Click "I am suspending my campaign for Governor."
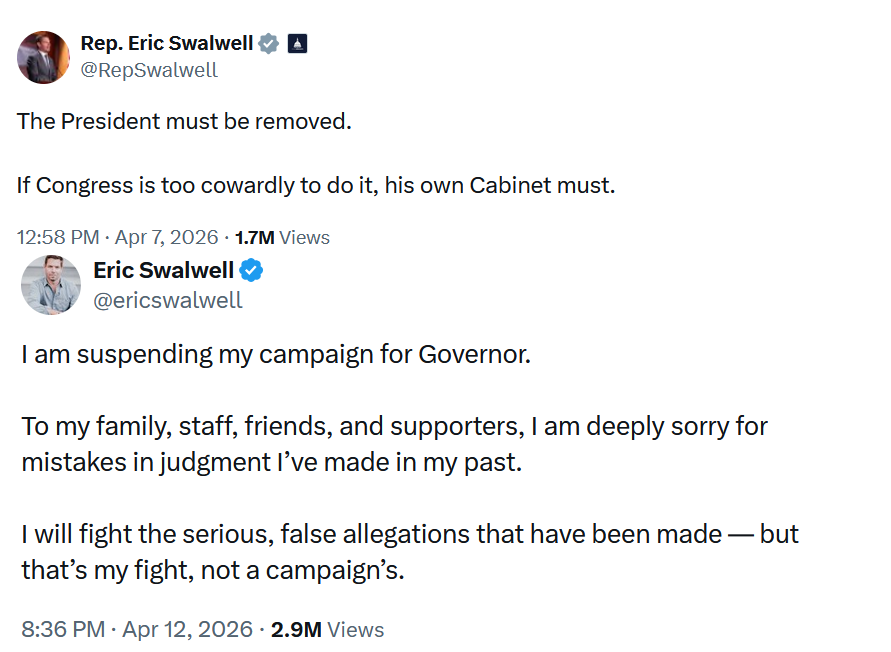 click(276, 355)
